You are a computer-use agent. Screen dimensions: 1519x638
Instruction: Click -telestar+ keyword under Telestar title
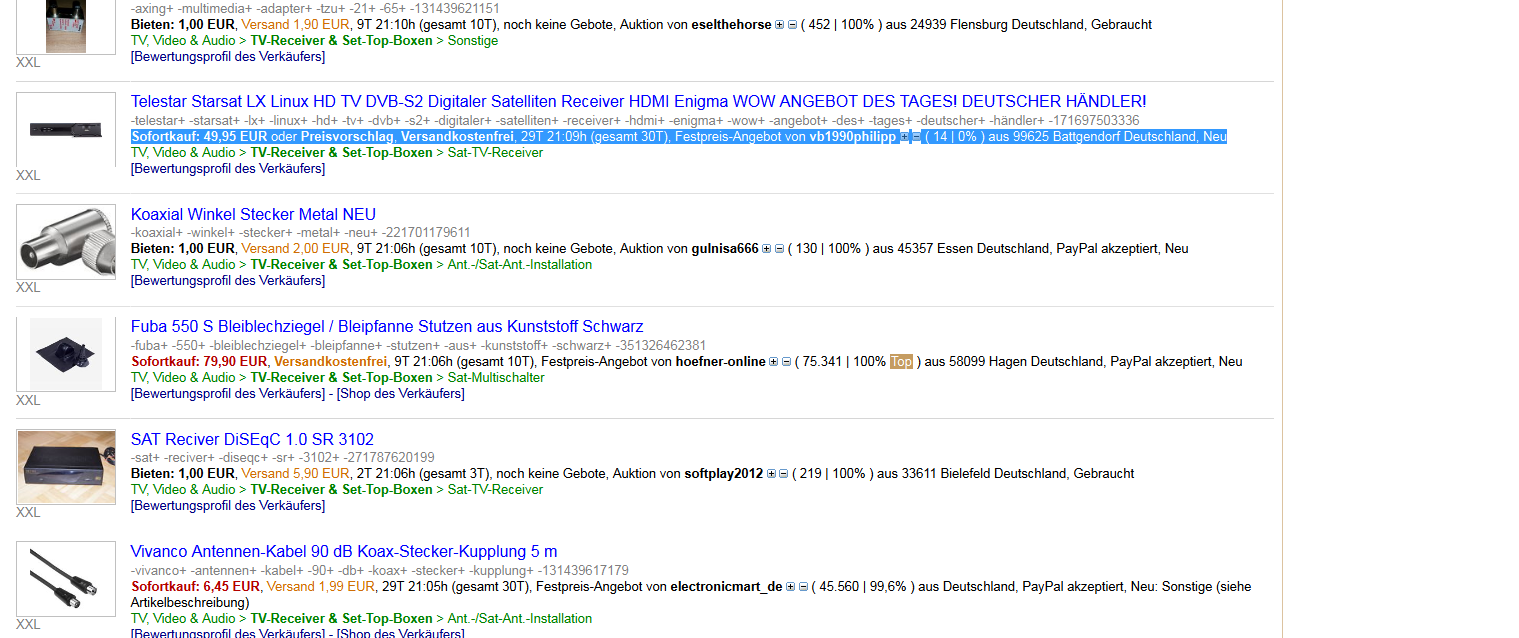[157, 121]
